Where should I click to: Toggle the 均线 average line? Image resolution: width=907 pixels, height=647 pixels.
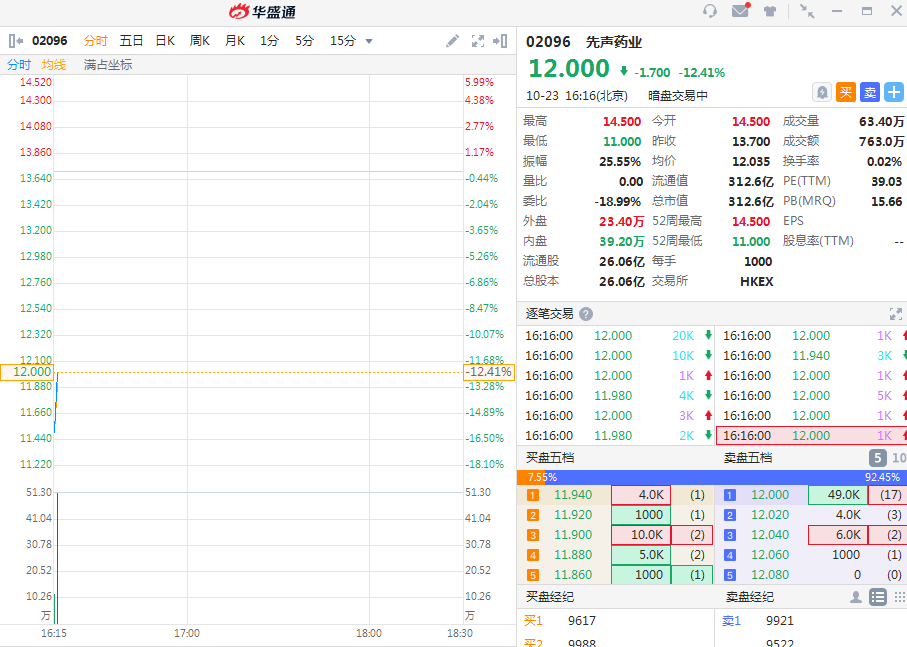[x=53, y=65]
